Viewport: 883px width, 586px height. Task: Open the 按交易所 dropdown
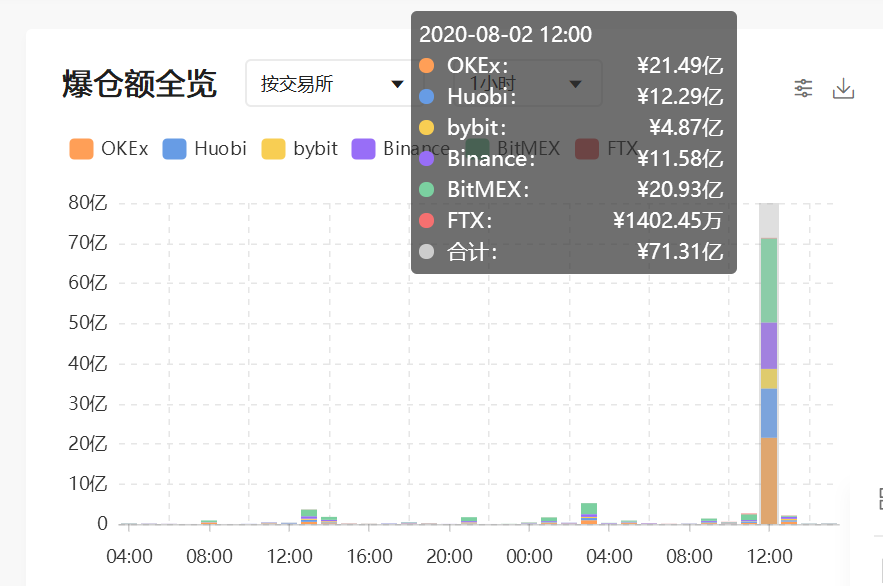click(x=331, y=83)
